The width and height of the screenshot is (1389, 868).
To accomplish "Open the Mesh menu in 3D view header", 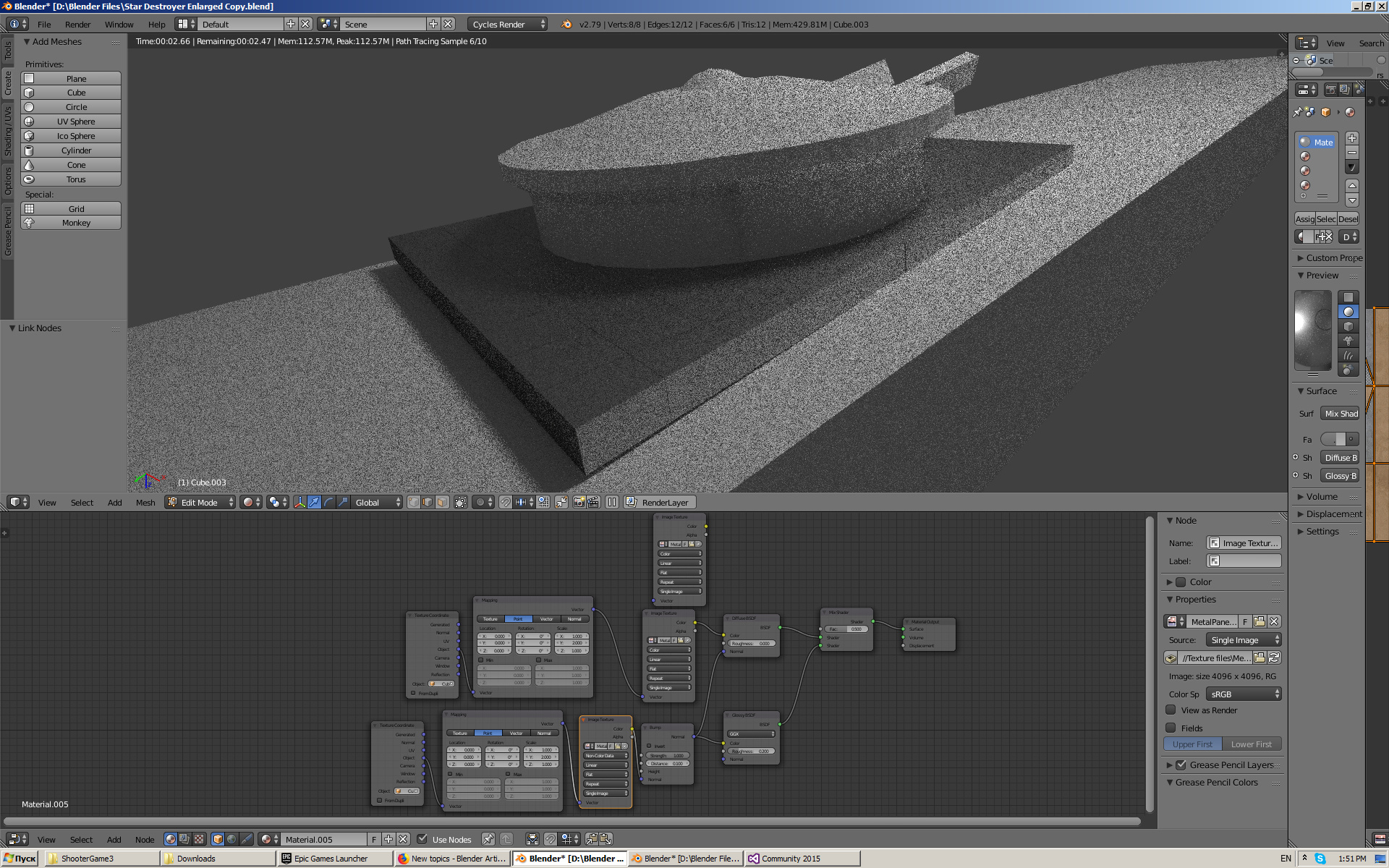I will coord(145,502).
